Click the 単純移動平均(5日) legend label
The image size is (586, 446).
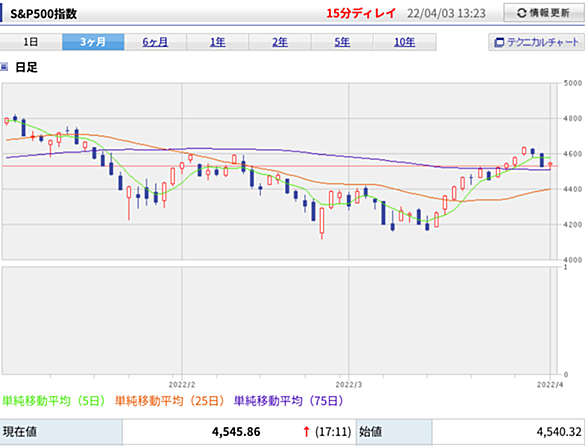coord(54,401)
